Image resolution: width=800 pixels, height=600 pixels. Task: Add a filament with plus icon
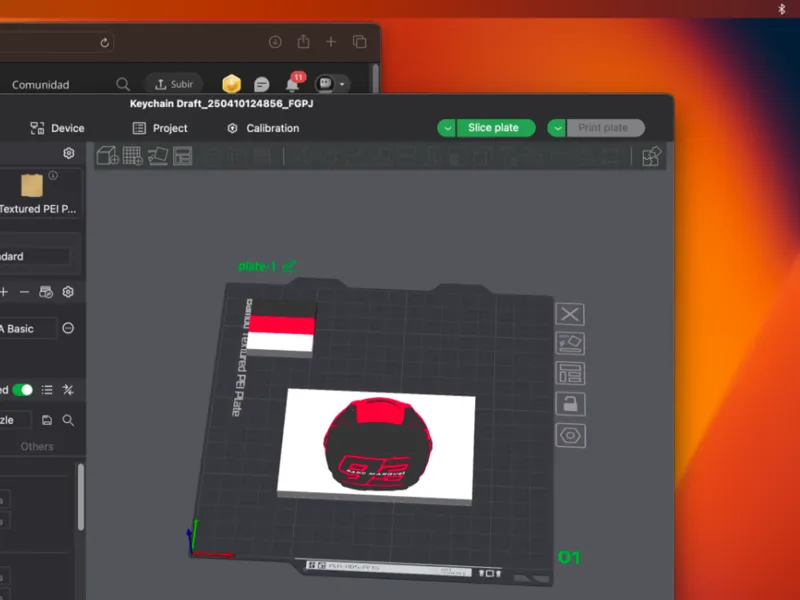point(4,292)
